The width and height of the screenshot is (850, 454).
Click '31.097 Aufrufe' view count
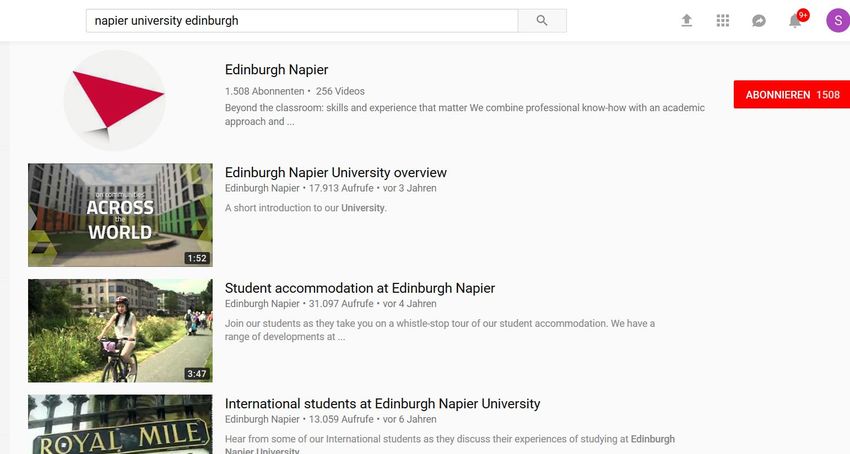pyautogui.click(x=341, y=304)
